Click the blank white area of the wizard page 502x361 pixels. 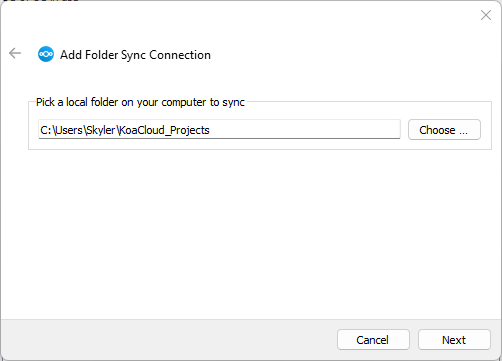pyautogui.click(x=251, y=233)
